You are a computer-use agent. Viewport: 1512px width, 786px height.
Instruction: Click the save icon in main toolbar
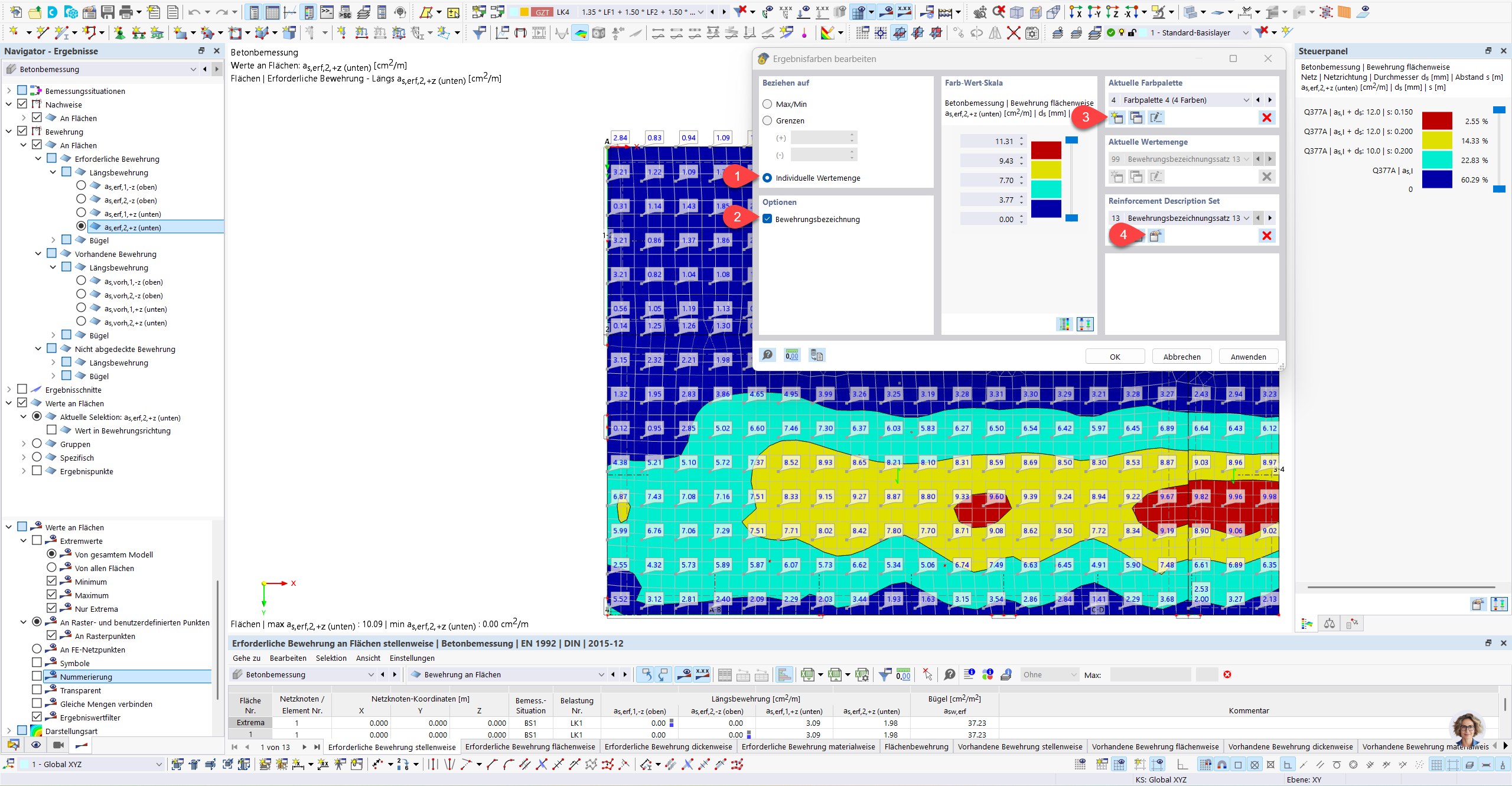(107, 12)
